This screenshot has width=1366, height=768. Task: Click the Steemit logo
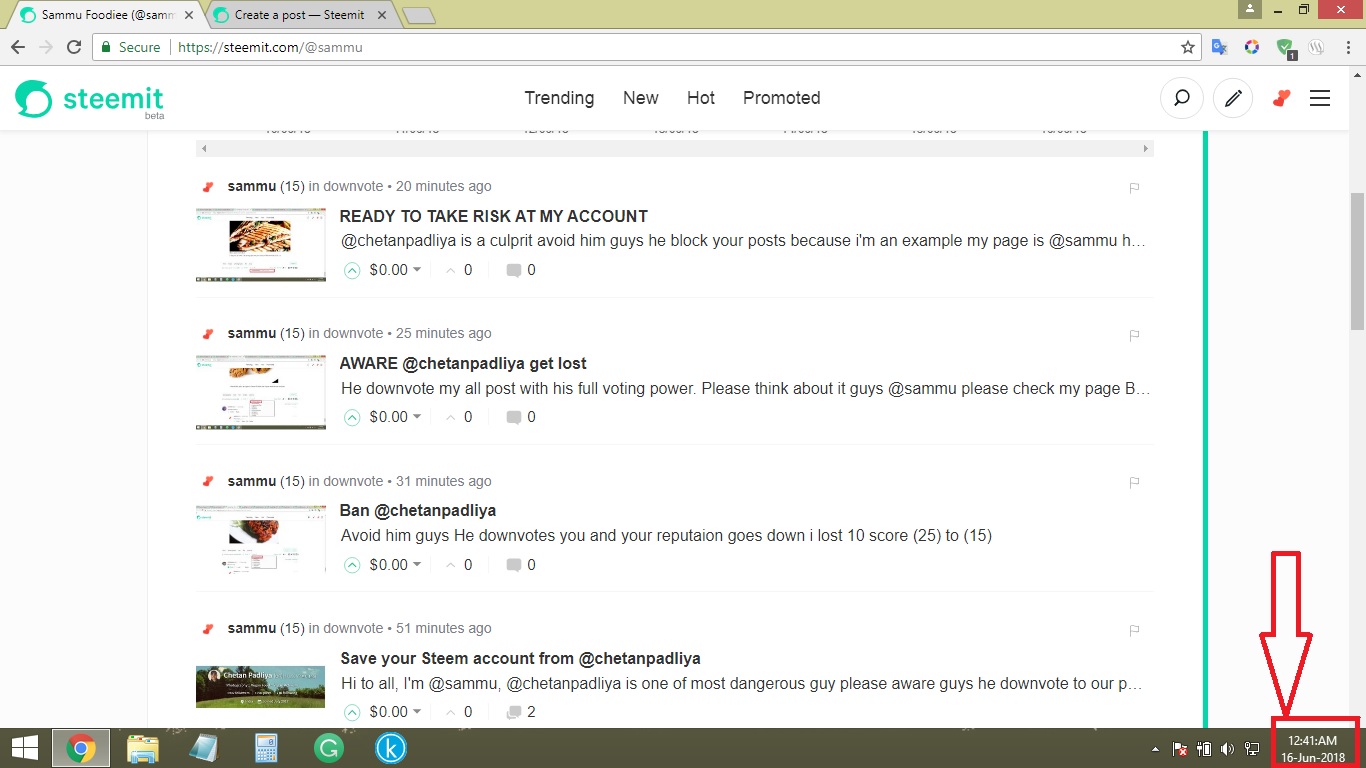coord(89,99)
